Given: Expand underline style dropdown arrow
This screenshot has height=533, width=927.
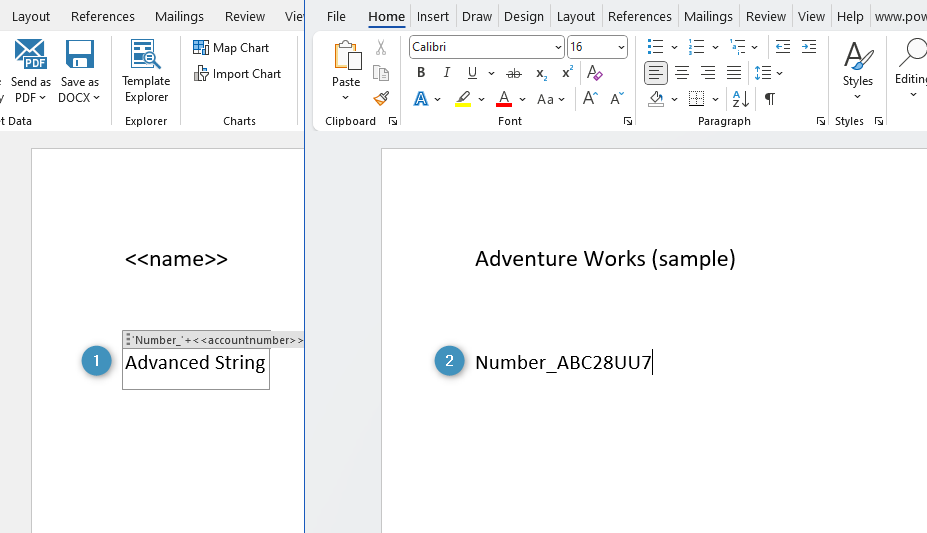Looking at the screenshot, I should click(x=491, y=73).
